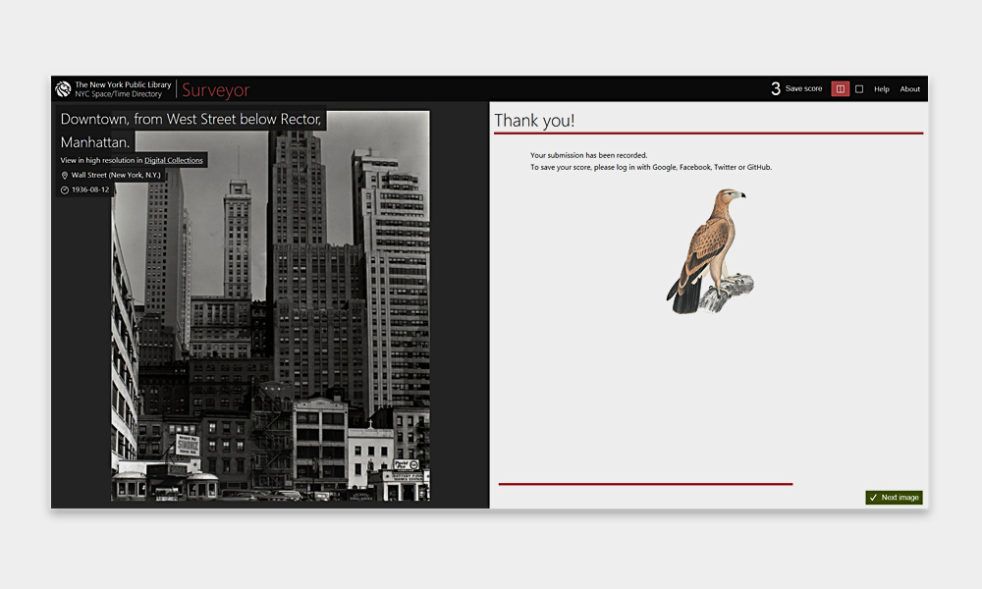Viewport: 982px width, 589px height.
Task: Open the About menu item
Action: coord(909,89)
